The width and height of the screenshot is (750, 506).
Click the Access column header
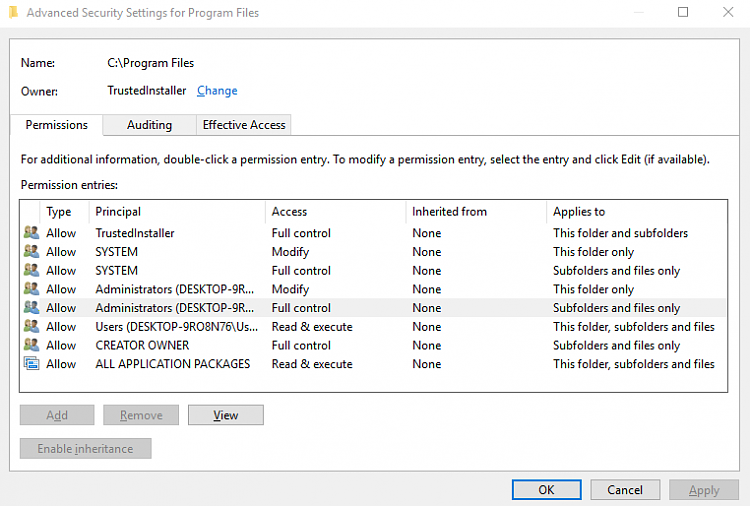[336, 211]
